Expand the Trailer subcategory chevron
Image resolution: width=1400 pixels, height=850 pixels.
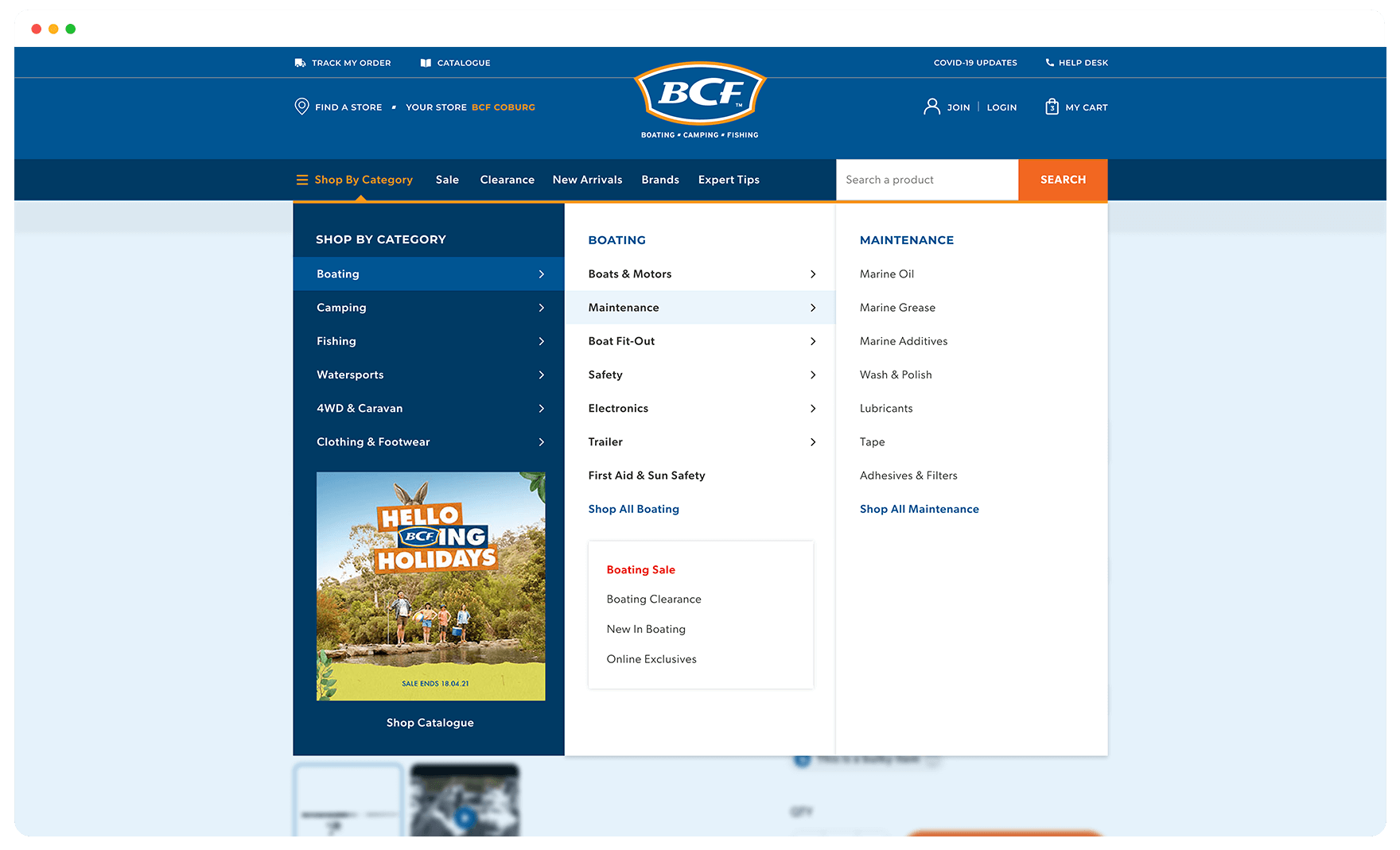click(x=813, y=442)
